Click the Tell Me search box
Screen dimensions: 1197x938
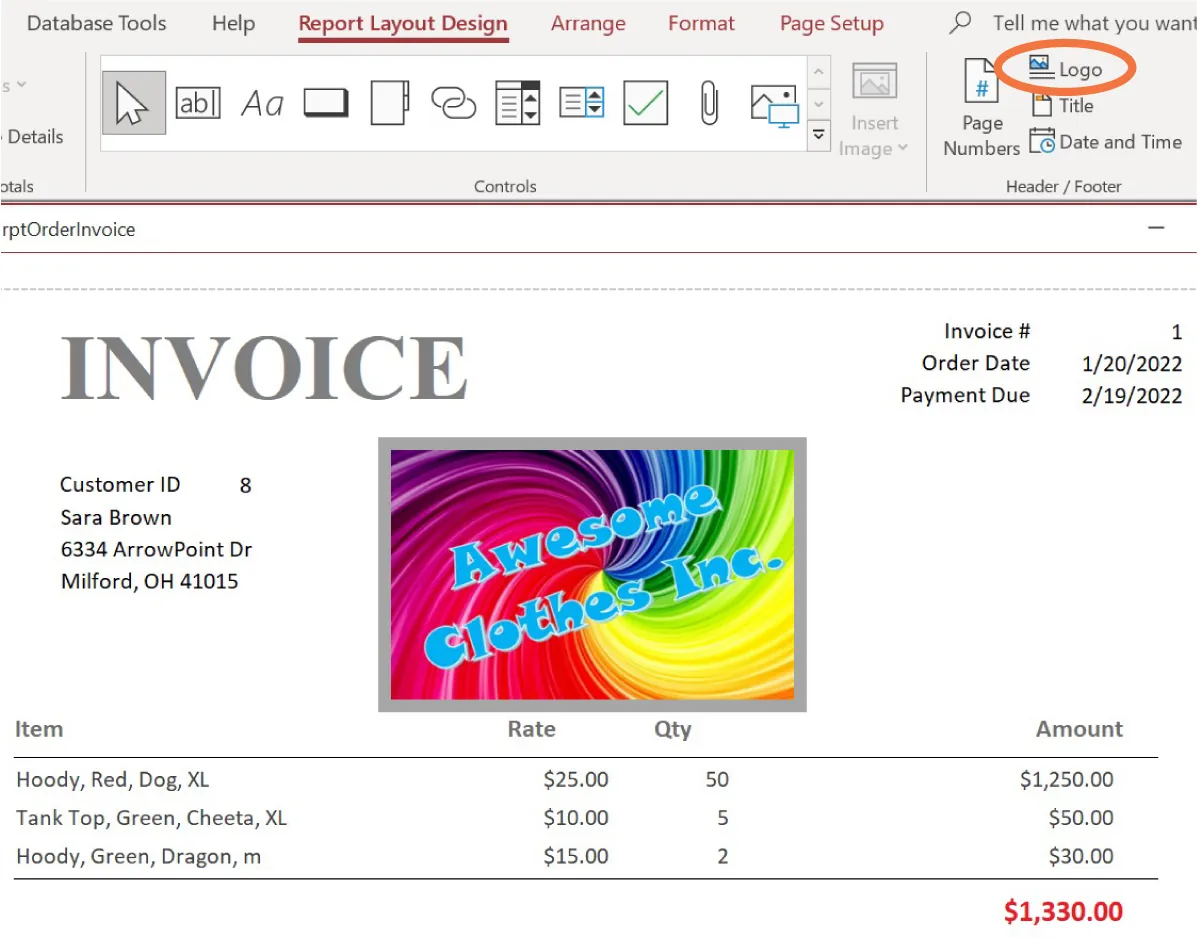pos(1091,22)
